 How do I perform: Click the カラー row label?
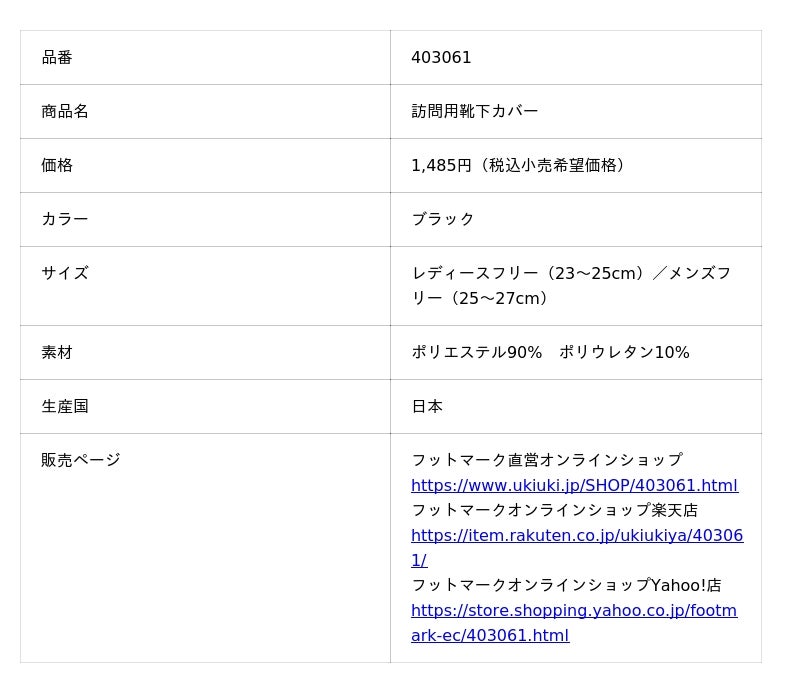point(65,220)
